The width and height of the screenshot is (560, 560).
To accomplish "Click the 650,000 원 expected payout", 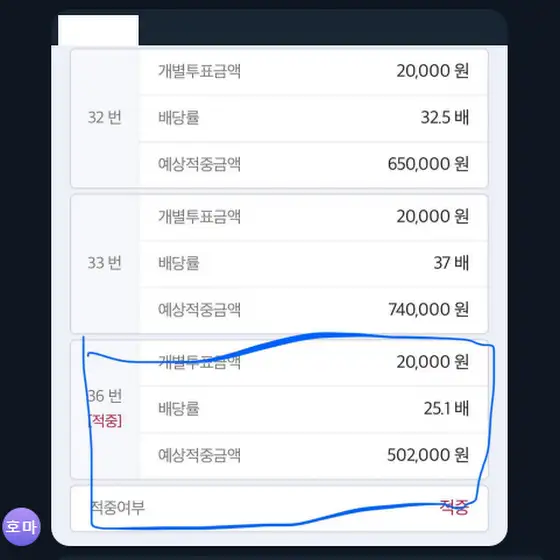I will 428,164.
